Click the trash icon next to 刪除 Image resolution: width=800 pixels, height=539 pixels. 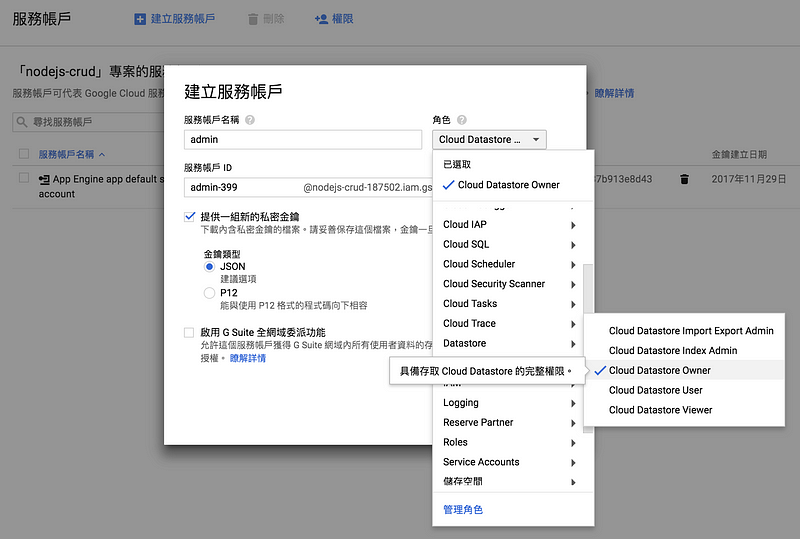click(253, 19)
